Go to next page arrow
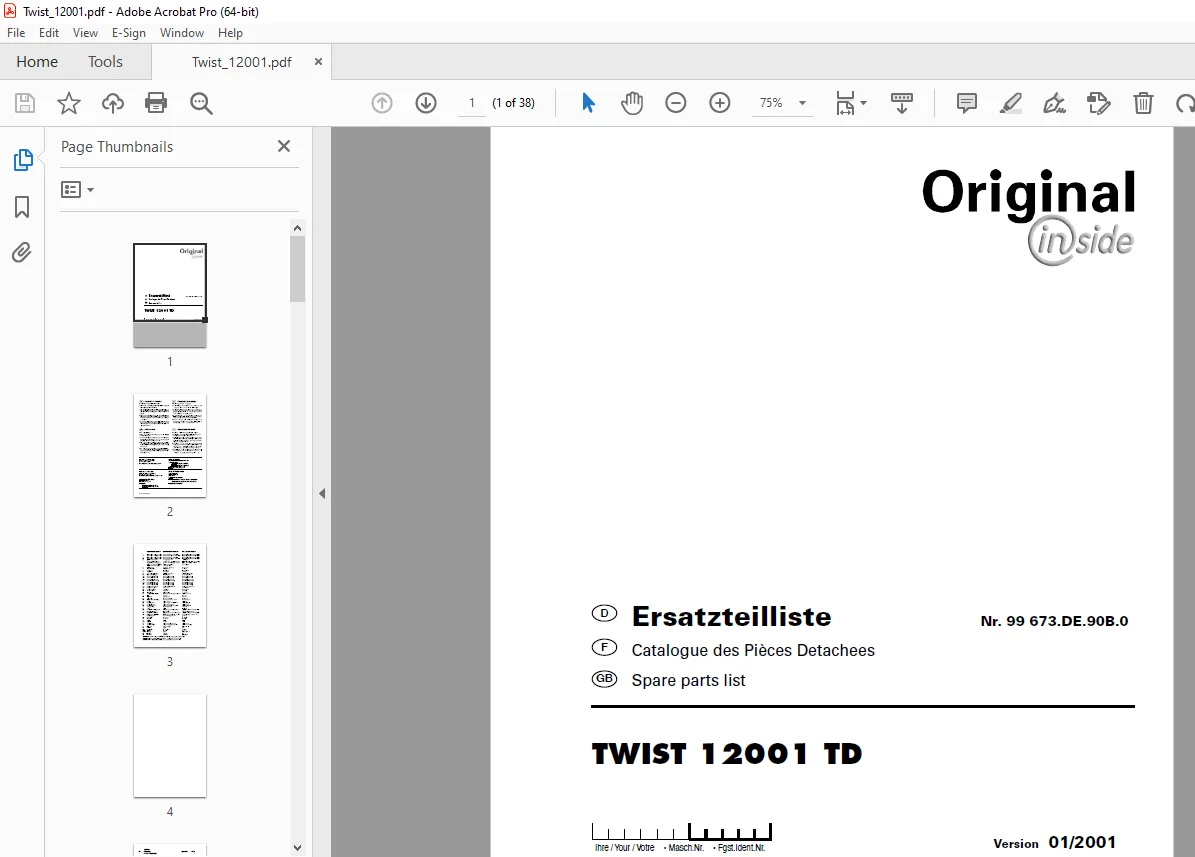Screen dimensions: 1195x857 (x=426, y=103)
